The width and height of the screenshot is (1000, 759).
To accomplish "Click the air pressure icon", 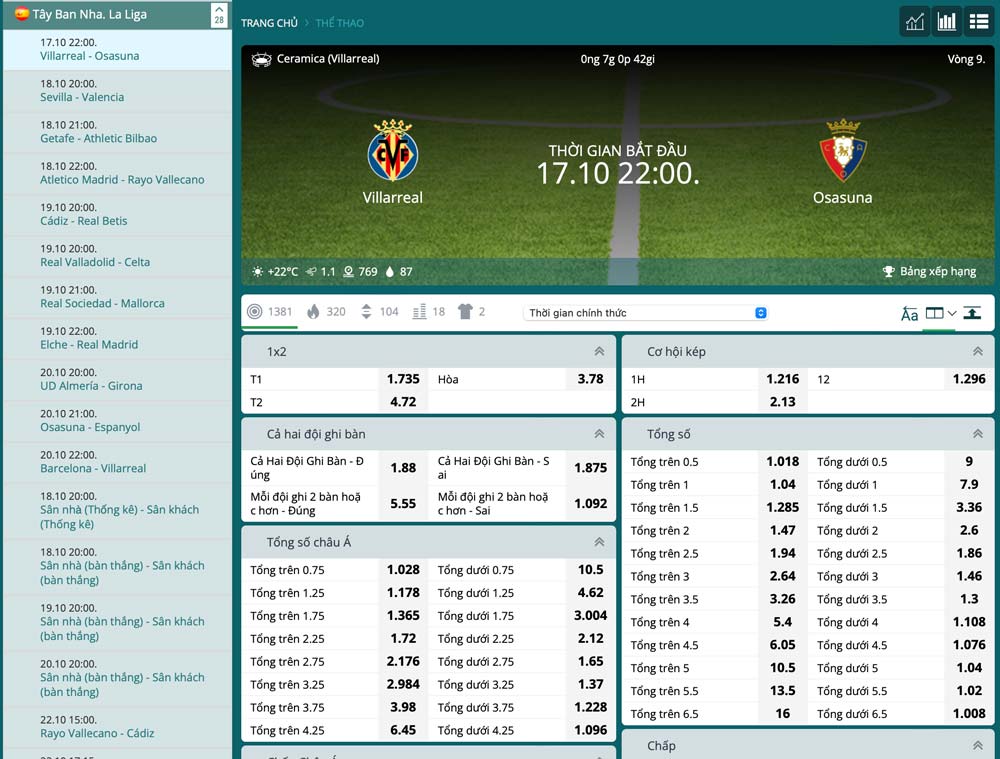I will click(x=348, y=272).
